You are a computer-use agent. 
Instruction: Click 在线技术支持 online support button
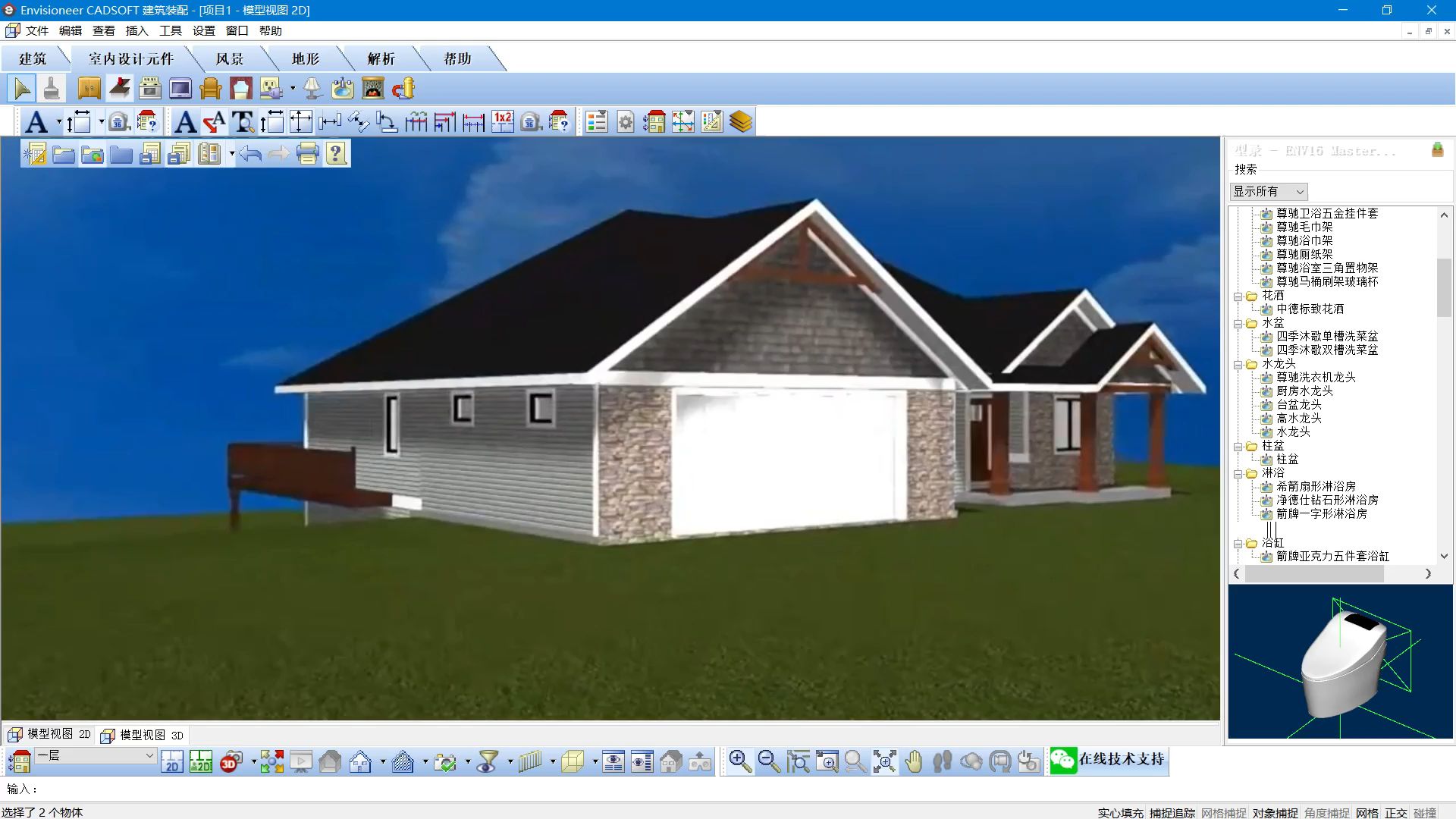coord(1109,760)
